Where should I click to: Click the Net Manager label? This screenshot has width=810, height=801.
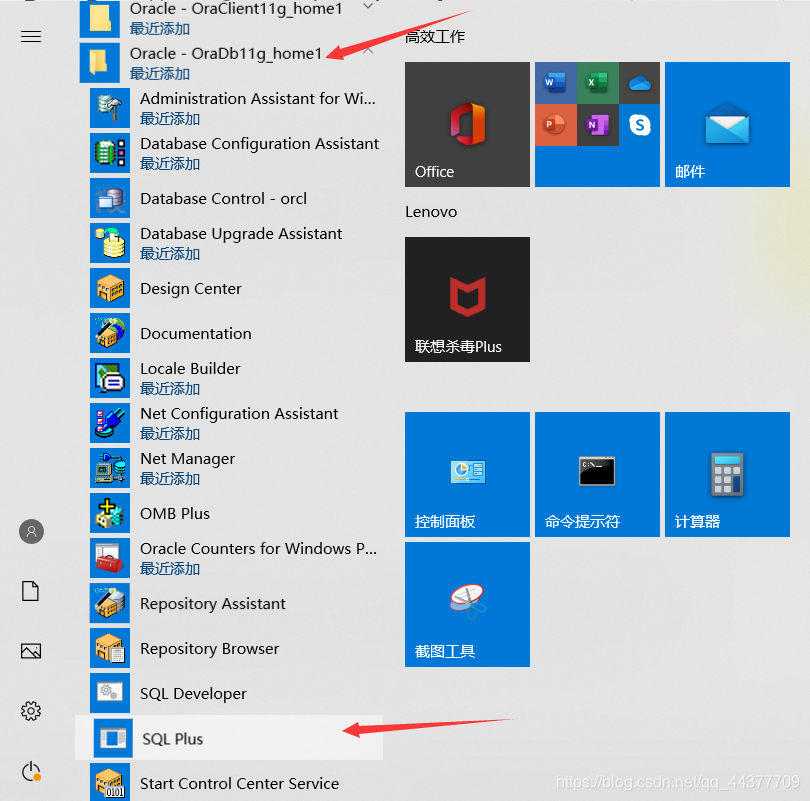click(188, 459)
